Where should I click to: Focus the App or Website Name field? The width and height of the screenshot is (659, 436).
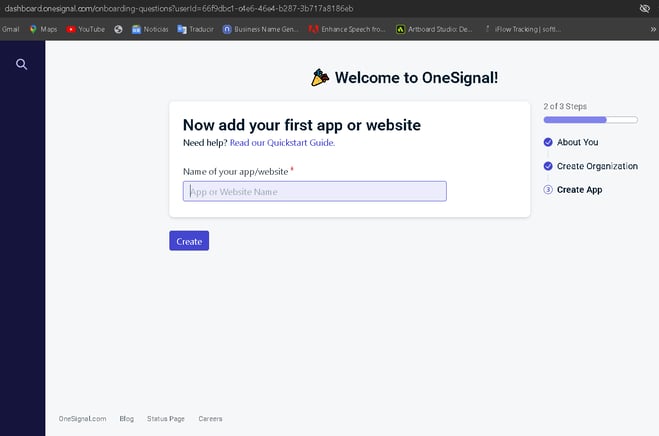click(x=315, y=191)
